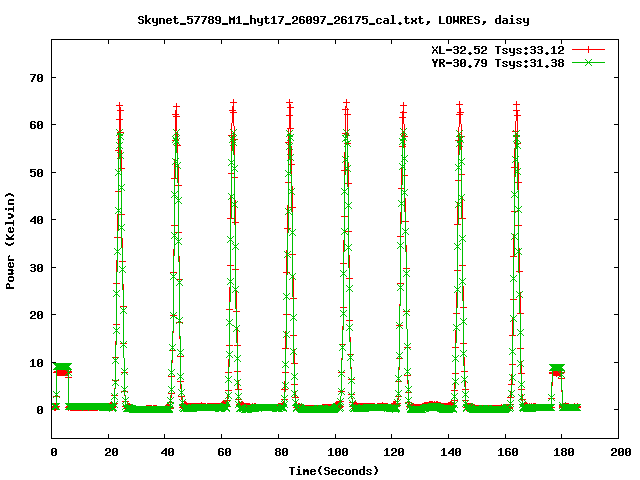Click the 140 tick label on Time axis
This screenshot has width=640, height=480.
(451, 452)
